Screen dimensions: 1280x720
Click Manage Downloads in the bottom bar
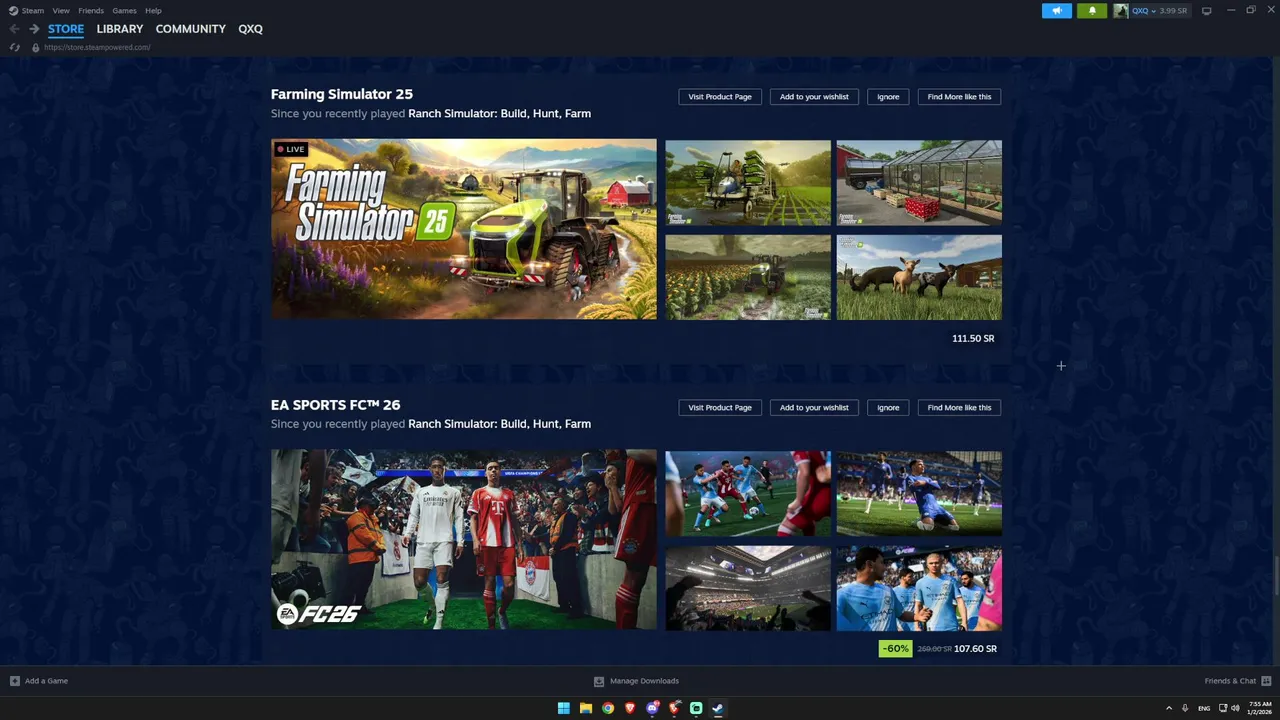tap(644, 681)
